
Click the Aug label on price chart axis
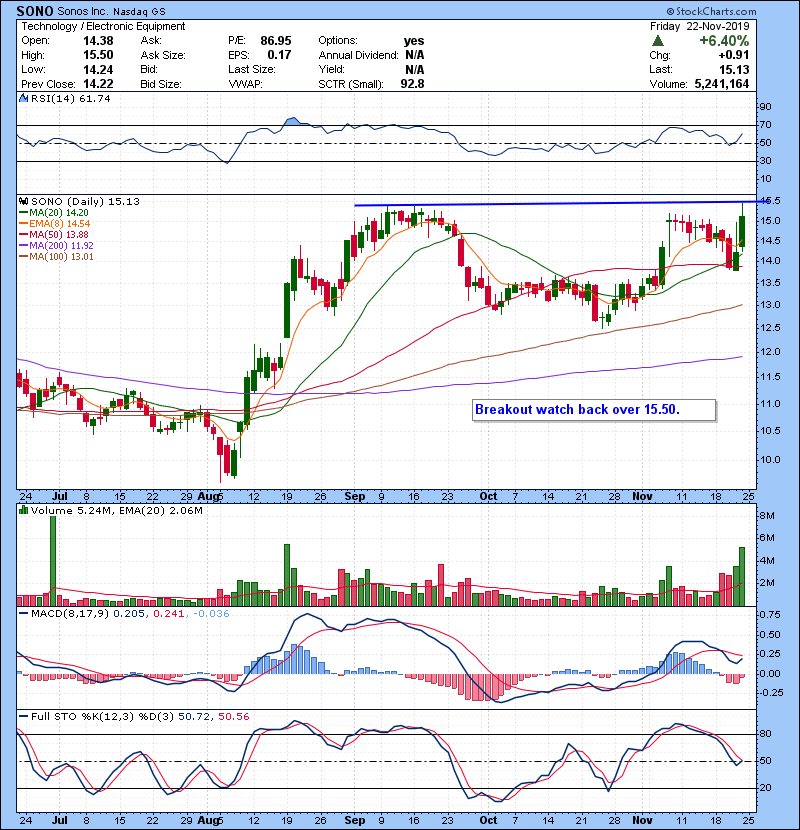pos(208,497)
